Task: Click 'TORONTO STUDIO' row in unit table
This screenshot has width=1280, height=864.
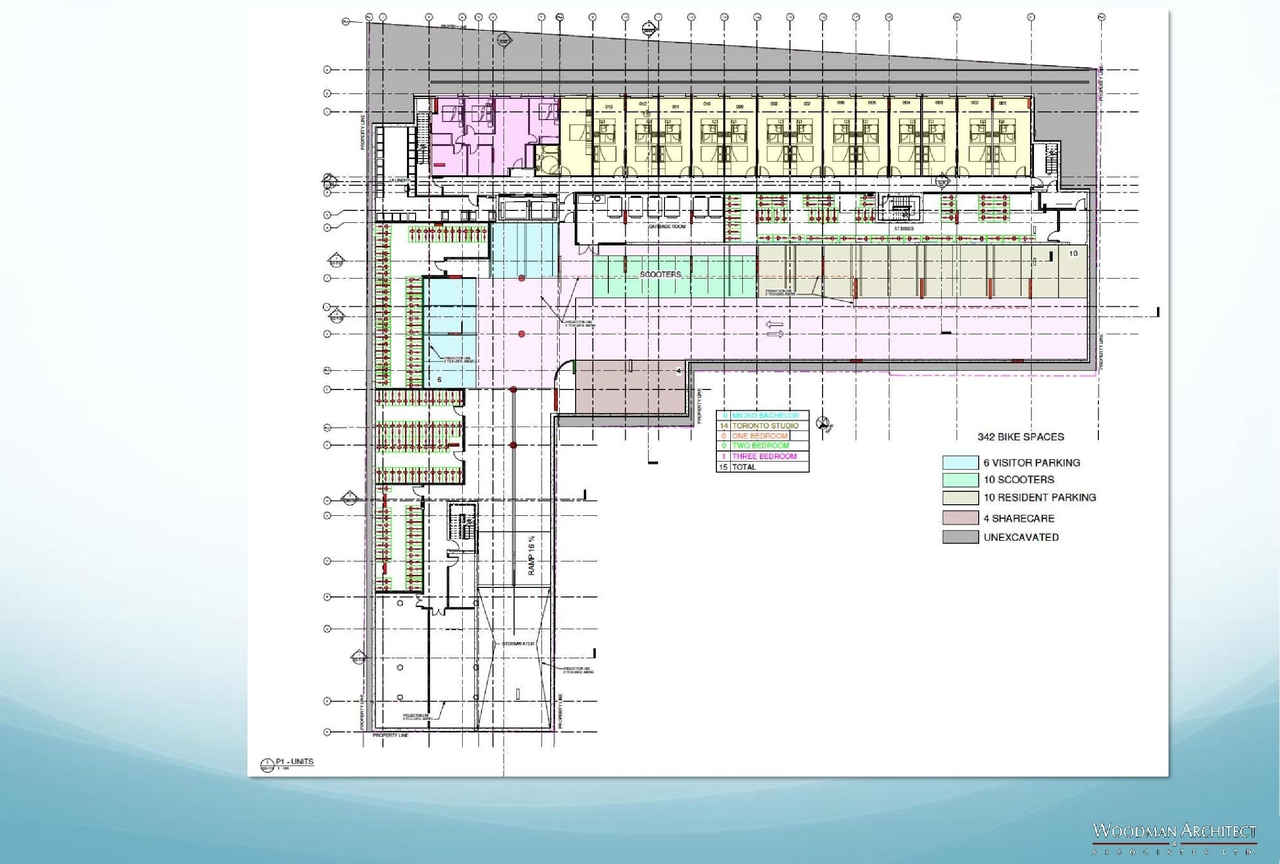Action: click(x=762, y=426)
